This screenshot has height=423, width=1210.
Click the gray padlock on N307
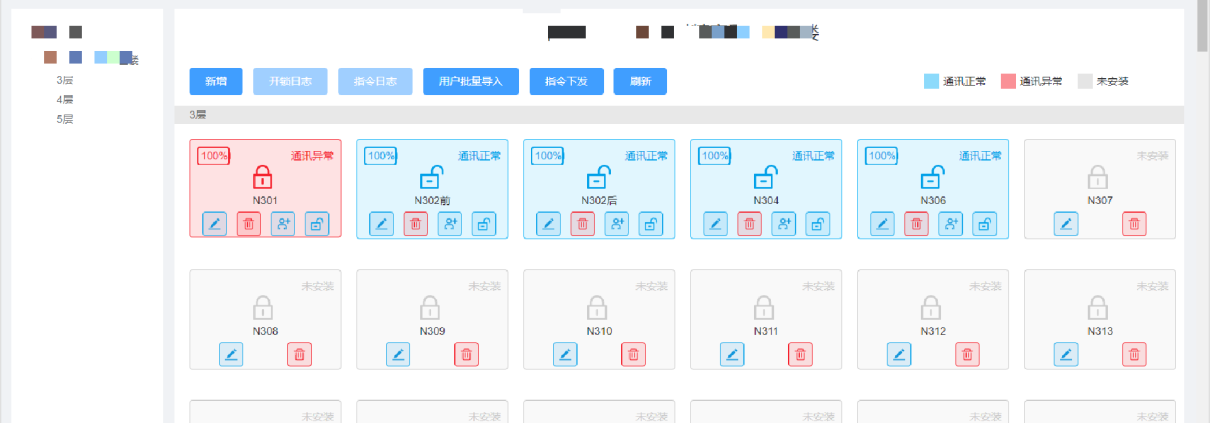pos(1098,177)
